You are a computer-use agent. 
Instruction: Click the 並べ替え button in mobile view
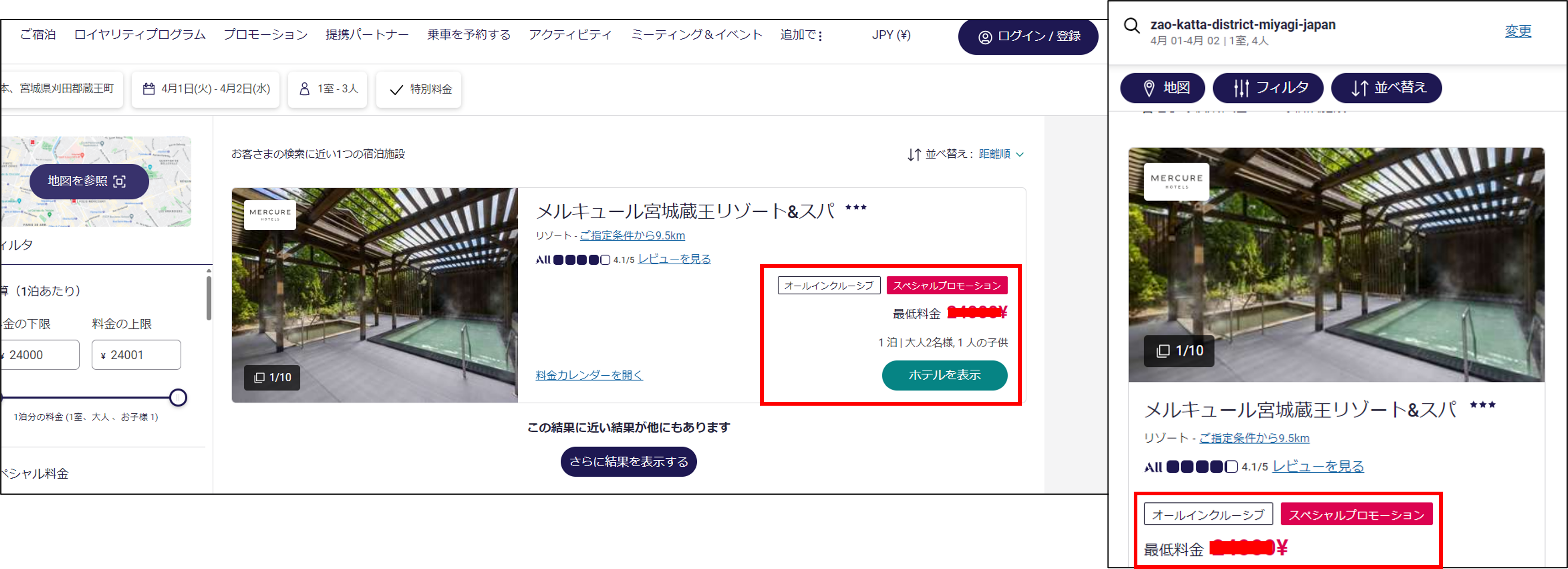1386,87
